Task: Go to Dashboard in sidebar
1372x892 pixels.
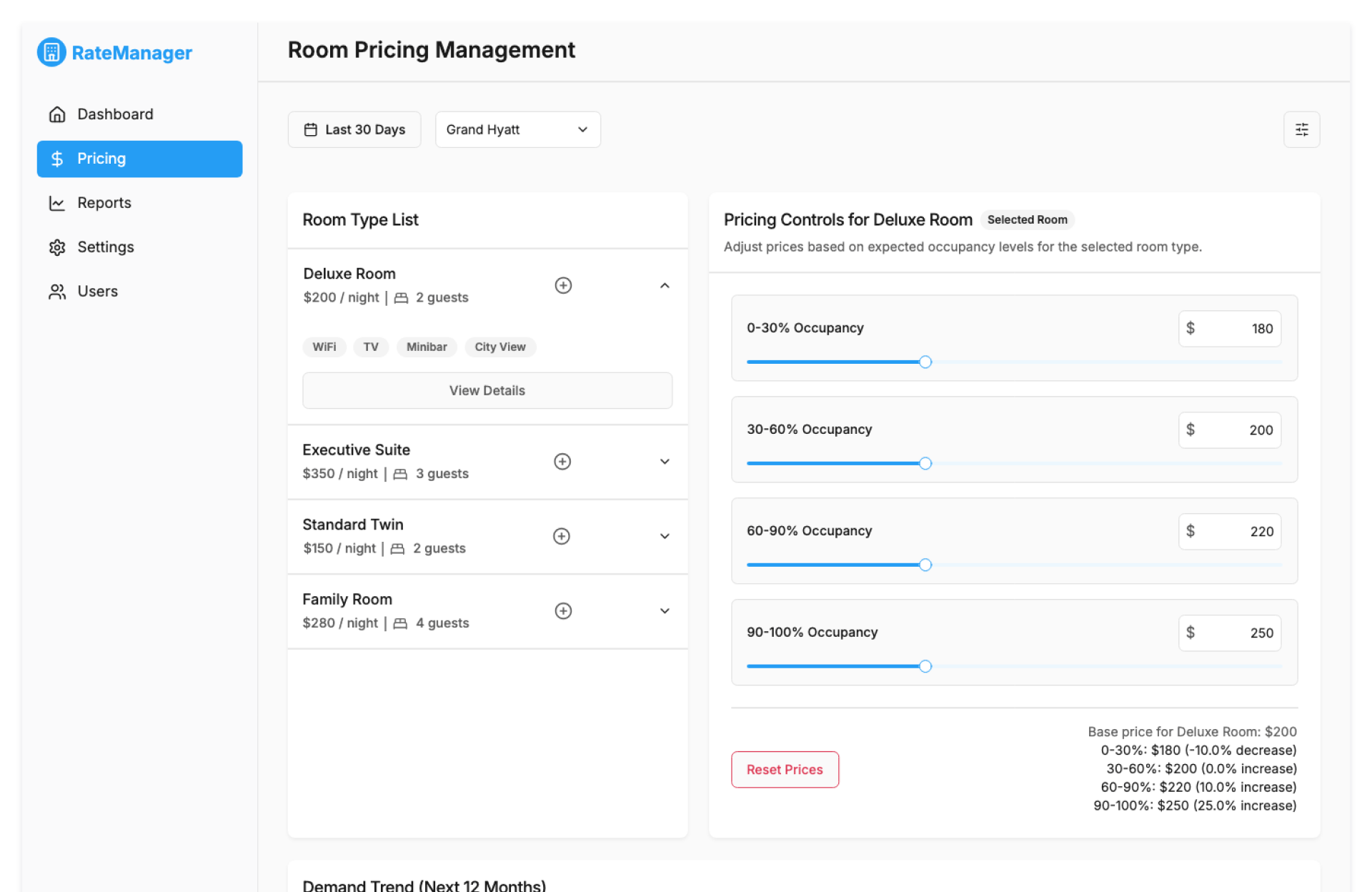Action: click(115, 114)
